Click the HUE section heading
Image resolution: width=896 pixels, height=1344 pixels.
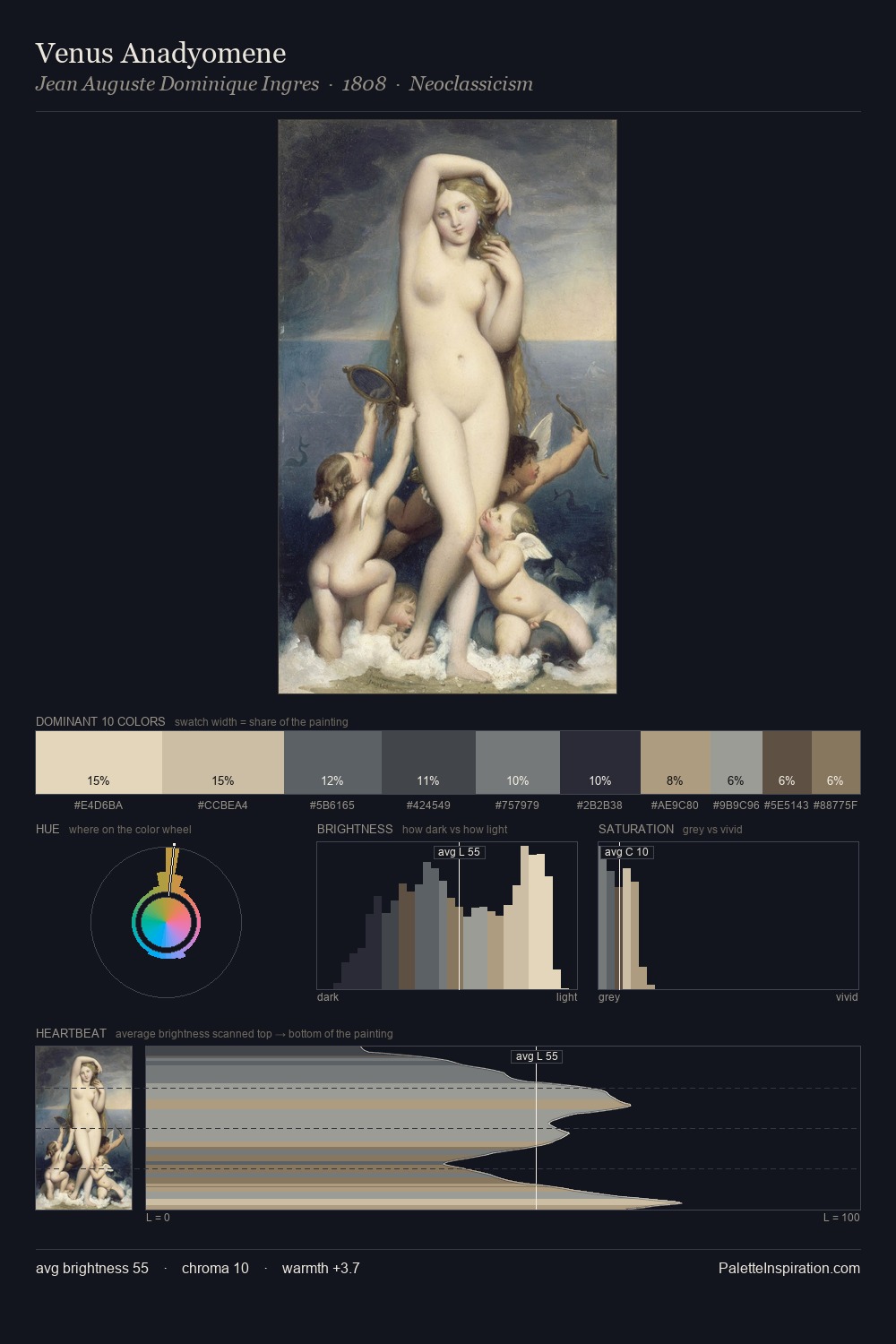pos(47,829)
